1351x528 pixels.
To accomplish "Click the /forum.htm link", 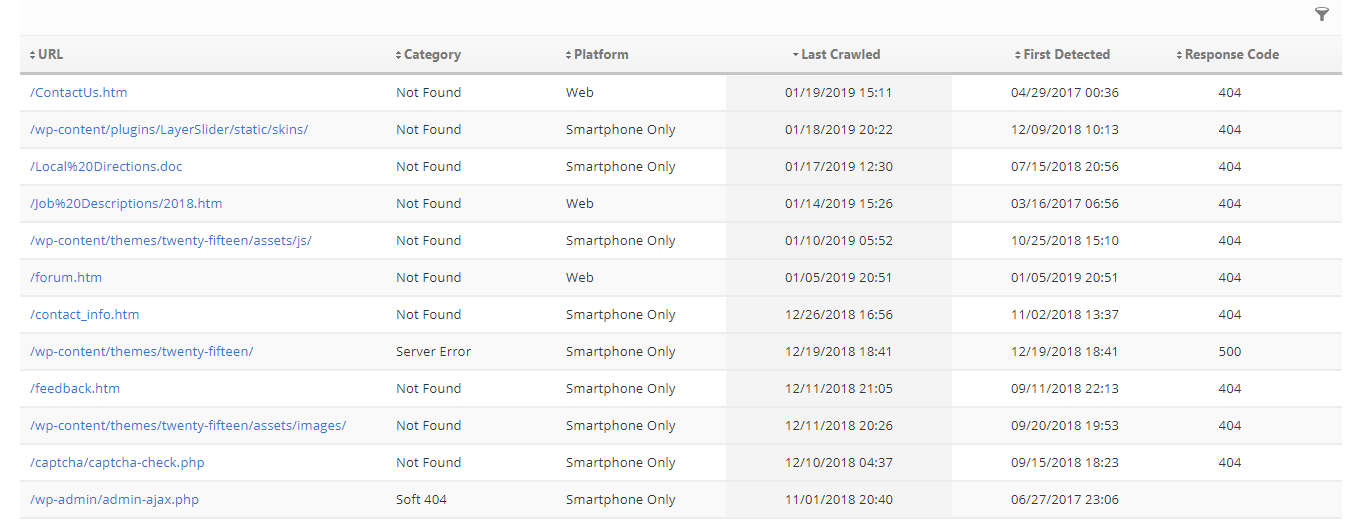I will pyautogui.click(x=66, y=278).
